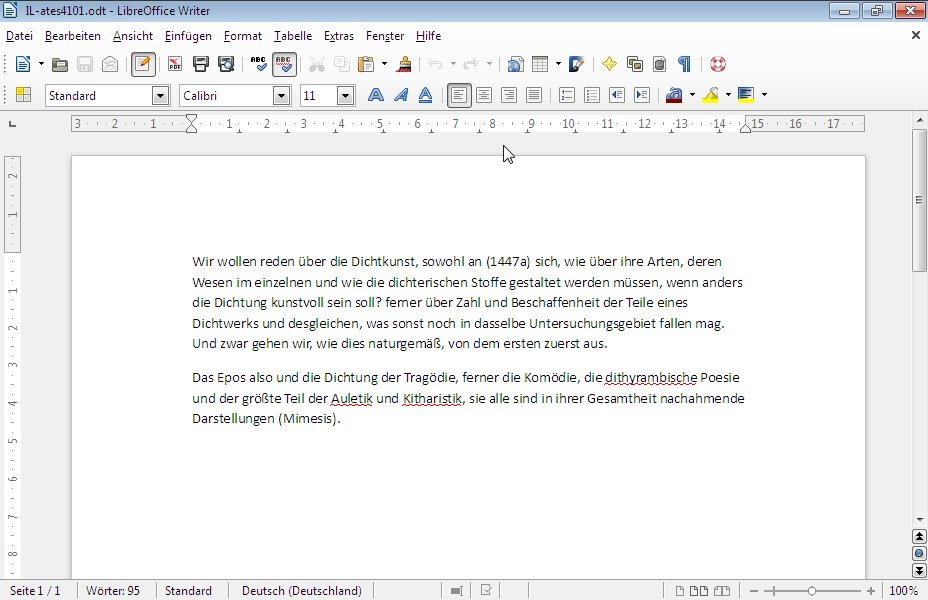Open the Gallery icon

click(635, 64)
